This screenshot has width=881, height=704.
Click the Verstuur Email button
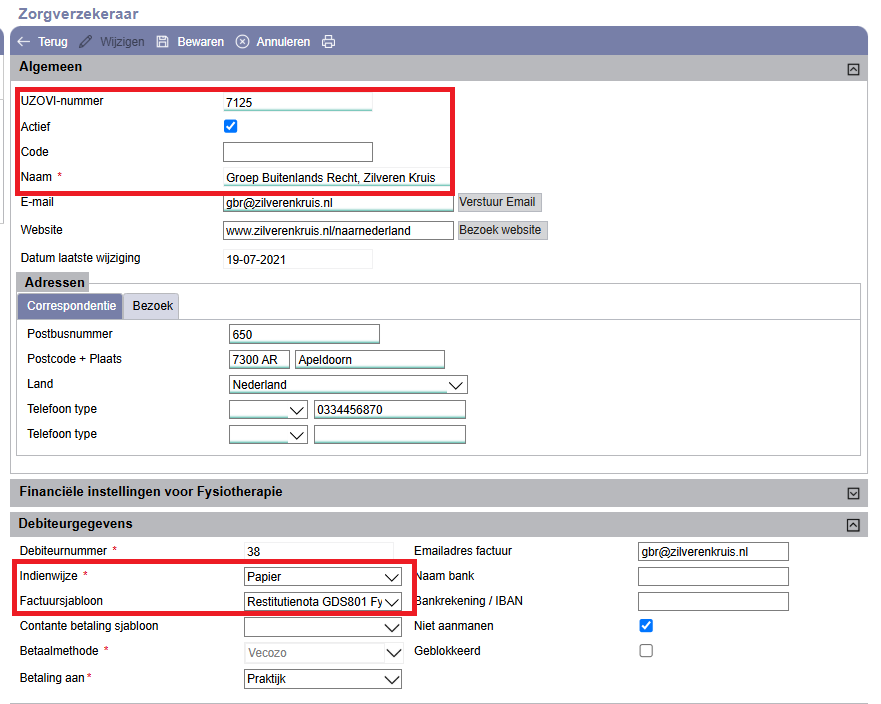pos(499,202)
